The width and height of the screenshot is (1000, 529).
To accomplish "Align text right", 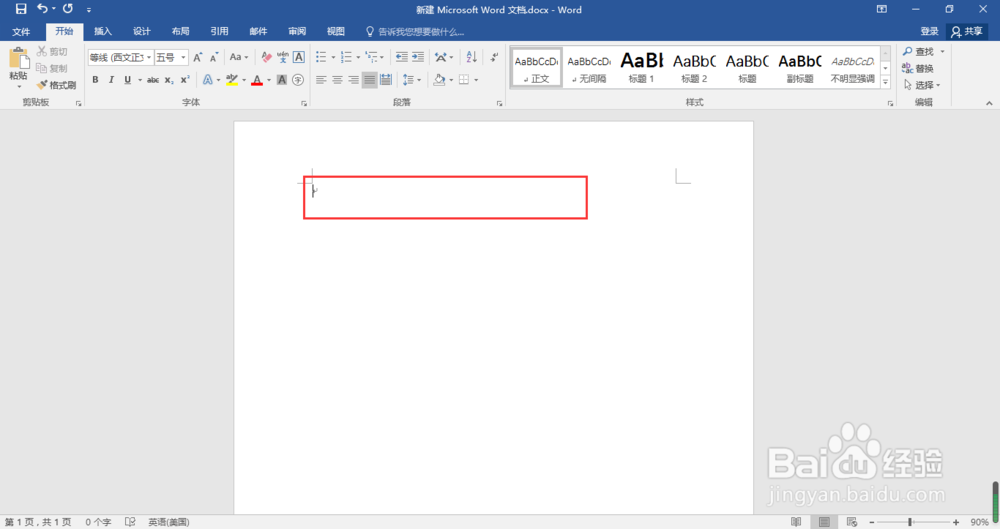I will (x=353, y=80).
